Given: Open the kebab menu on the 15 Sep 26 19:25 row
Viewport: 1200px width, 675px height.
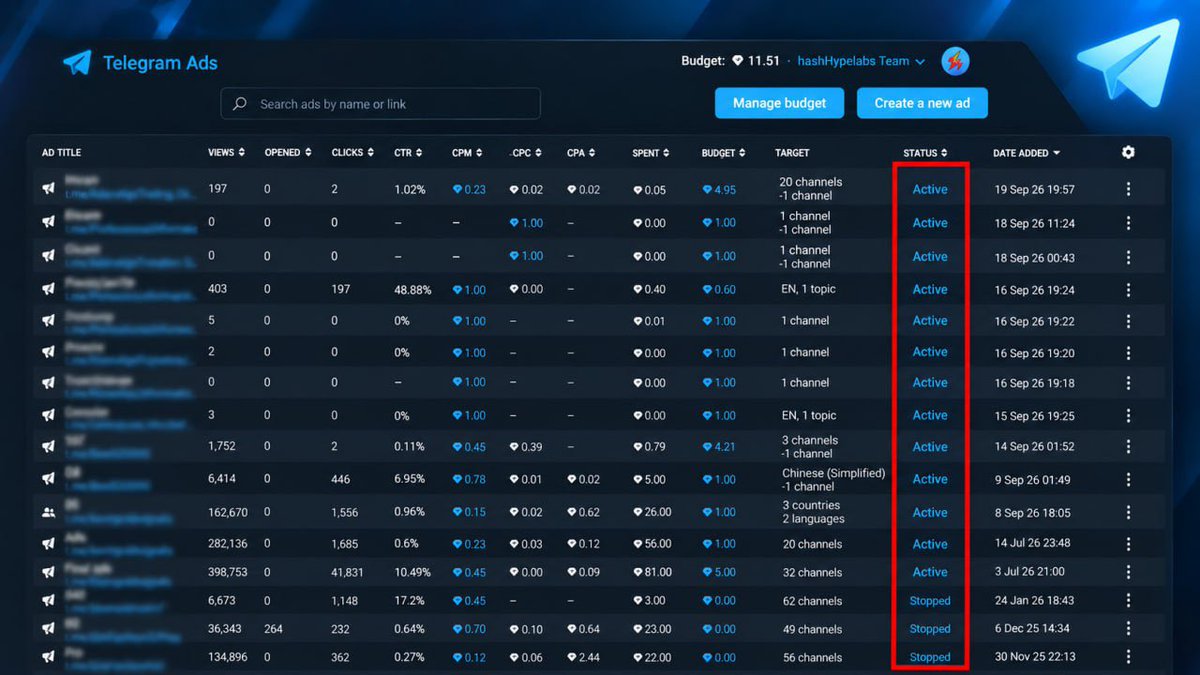Looking at the screenshot, I should [1128, 415].
